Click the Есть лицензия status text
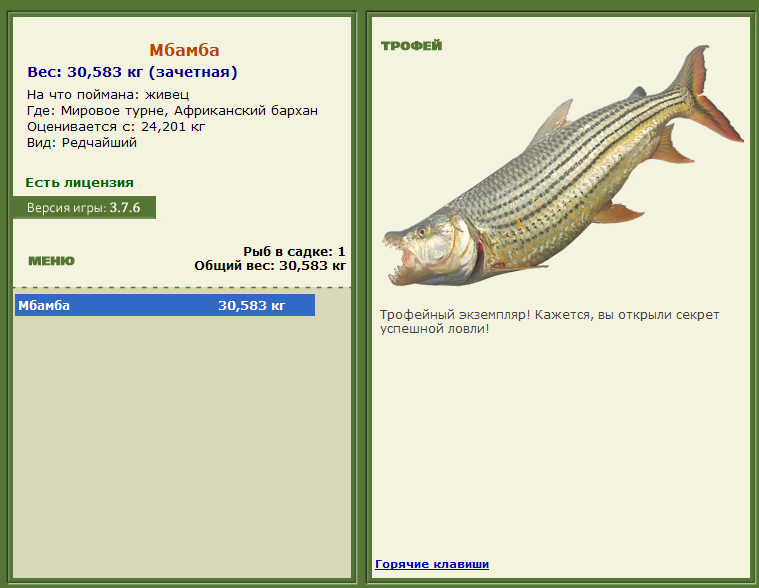 click(x=79, y=182)
